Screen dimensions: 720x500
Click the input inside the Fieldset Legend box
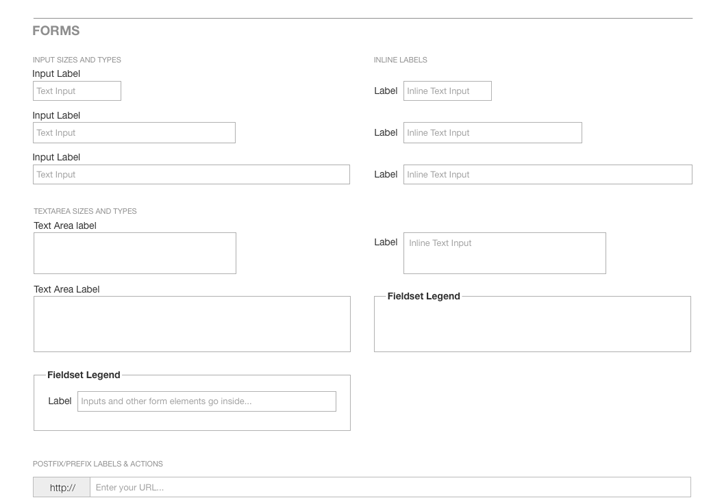(207, 401)
